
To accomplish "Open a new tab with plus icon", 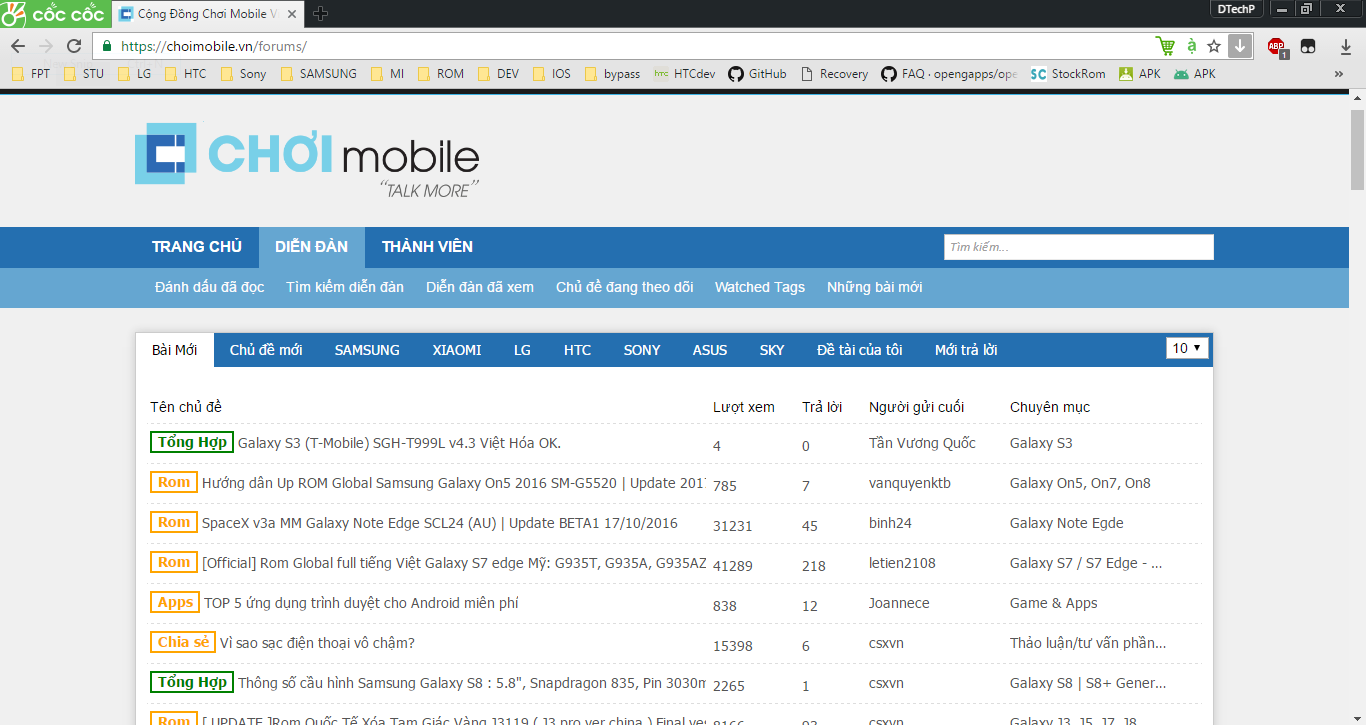I will (320, 13).
